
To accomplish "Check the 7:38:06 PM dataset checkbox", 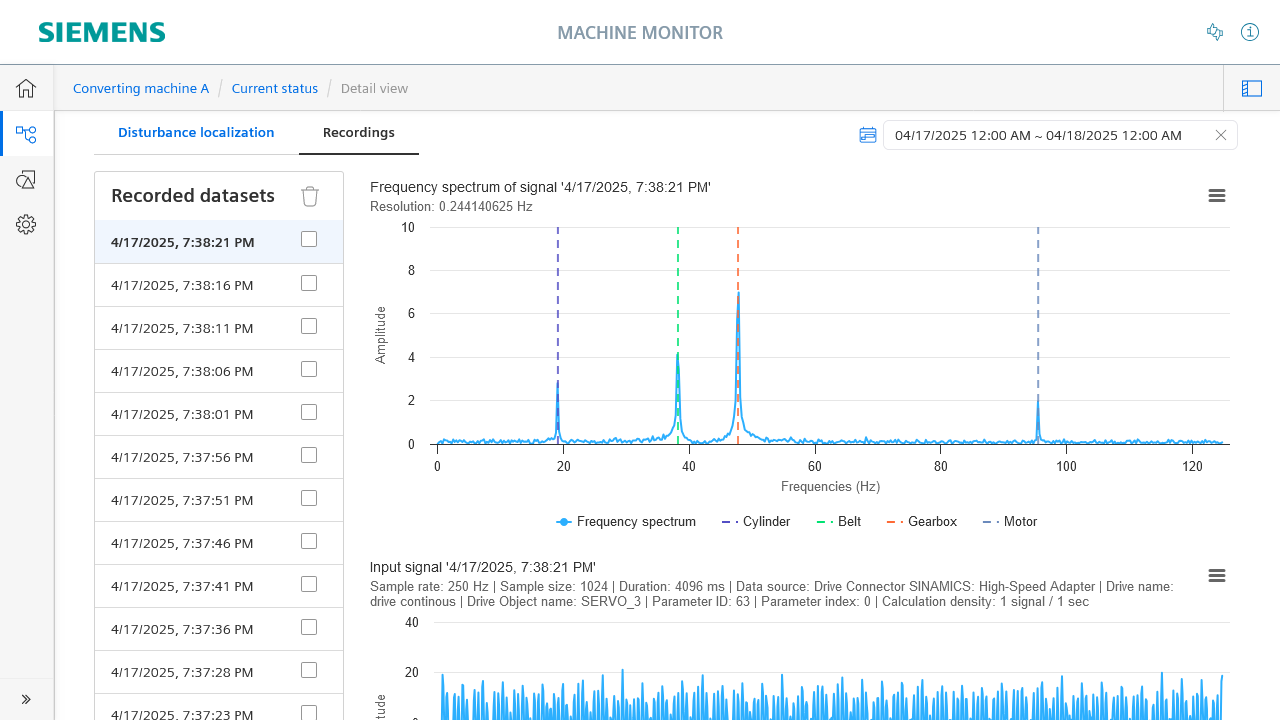I will [x=309, y=369].
